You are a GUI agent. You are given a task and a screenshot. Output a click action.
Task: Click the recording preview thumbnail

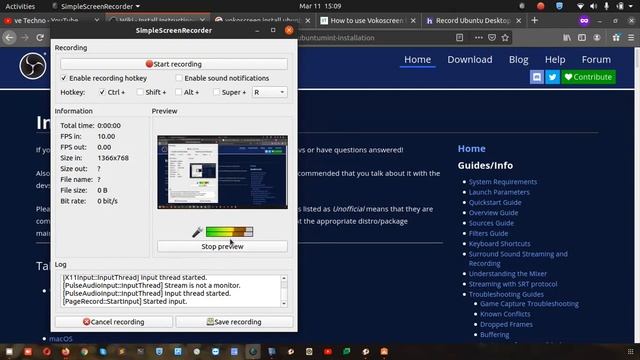click(x=222, y=172)
